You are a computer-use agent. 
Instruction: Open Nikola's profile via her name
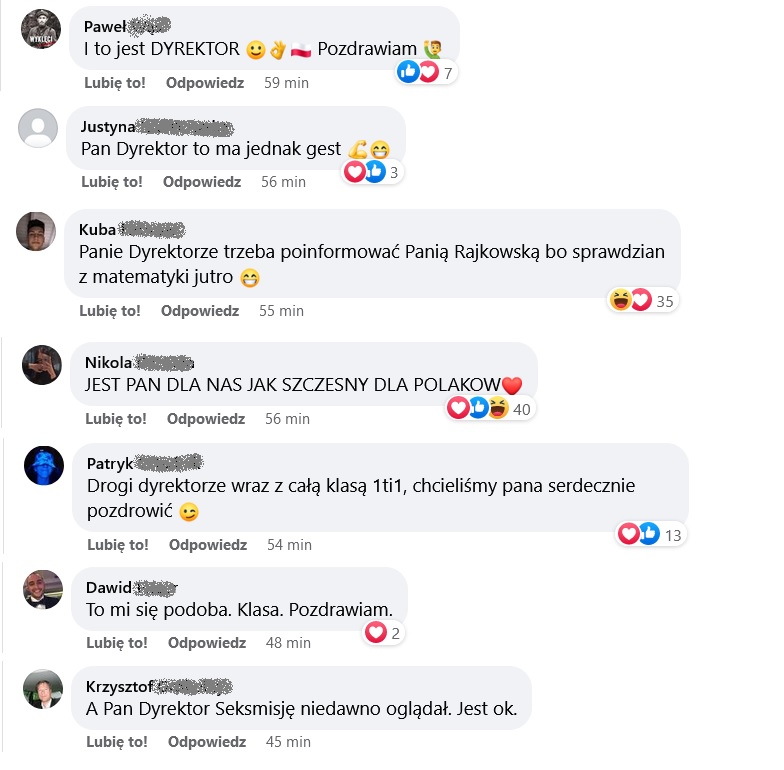pyautogui.click(x=108, y=362)
